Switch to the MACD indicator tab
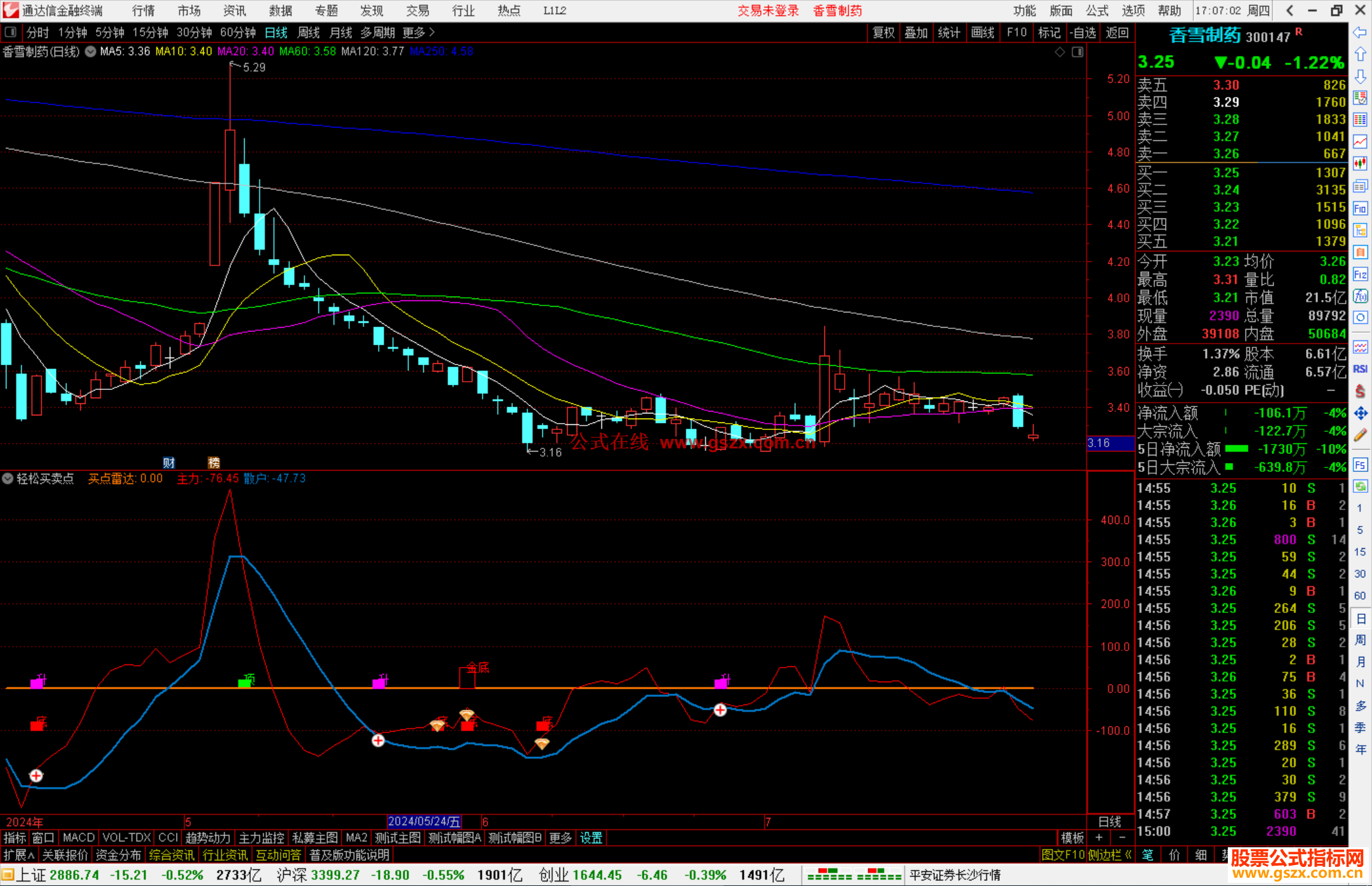 pos(78,838)
